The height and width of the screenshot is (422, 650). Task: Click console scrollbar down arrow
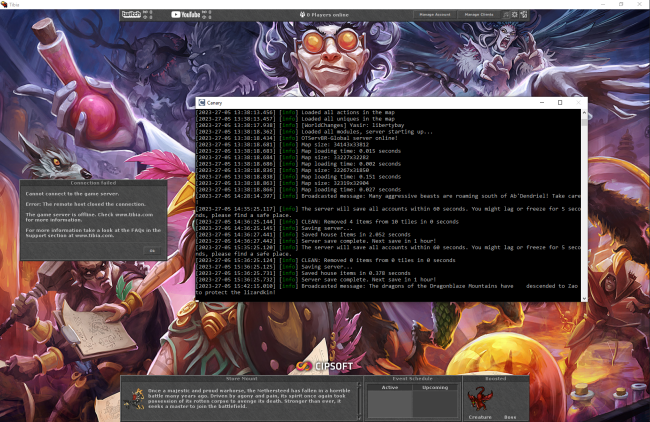(x=584, y=298)
